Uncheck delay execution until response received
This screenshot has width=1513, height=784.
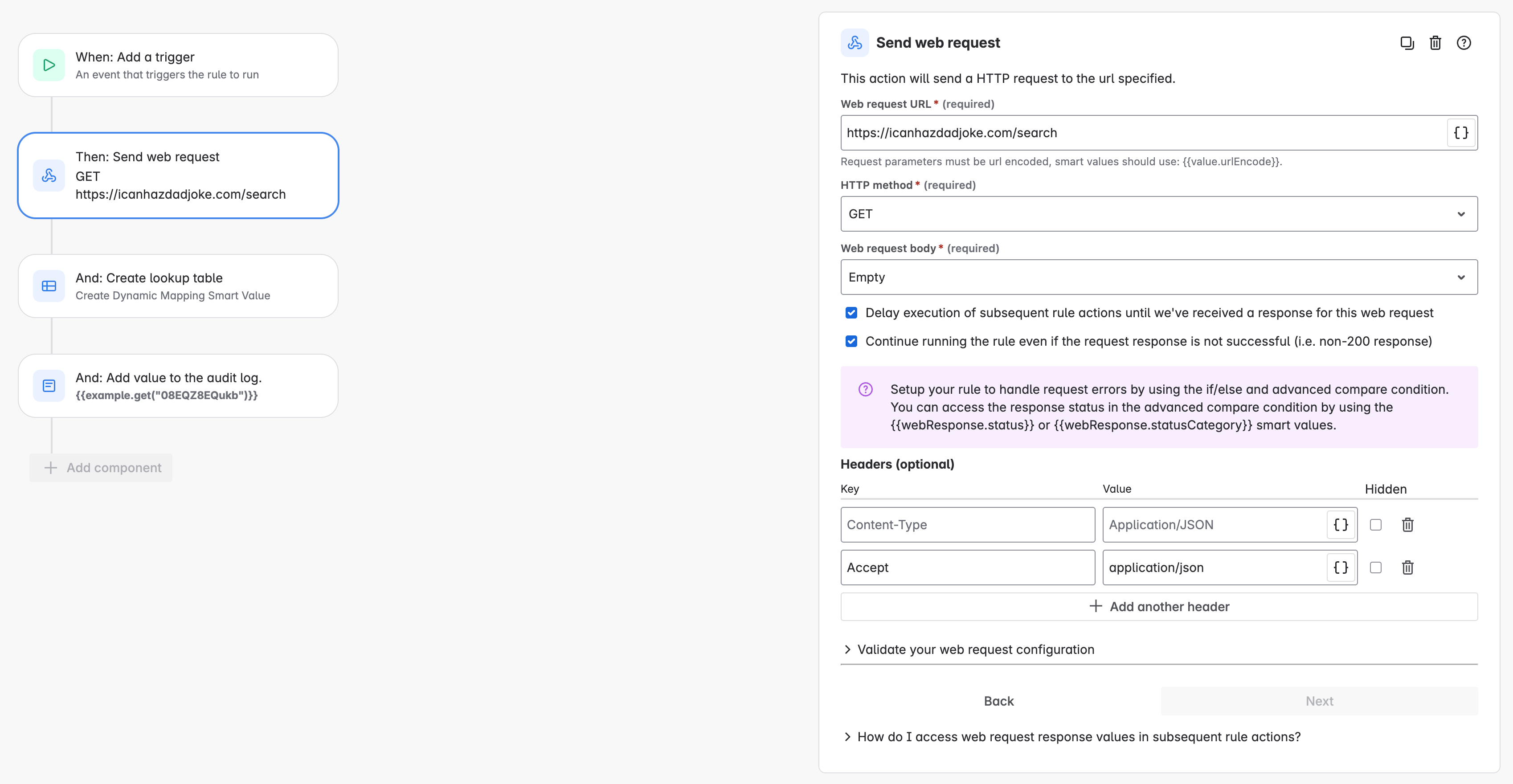point(851,312)
